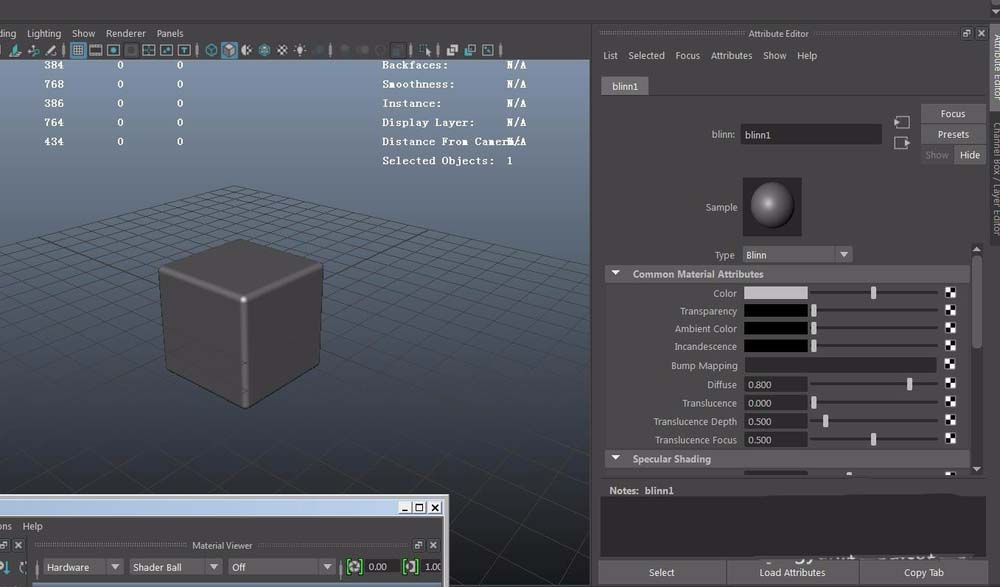The height and width of the screenshot is (587, 1000).
Task: Click the Load Attributes button
Action: tap(792, 573)
